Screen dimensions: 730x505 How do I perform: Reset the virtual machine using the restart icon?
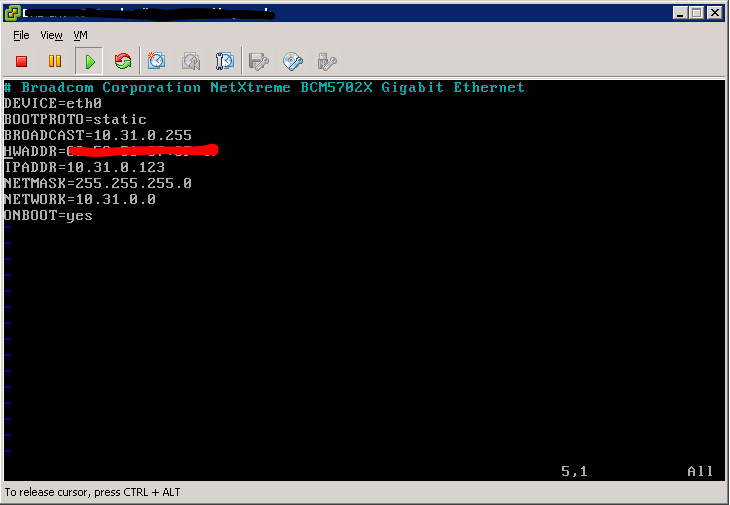[x=123, y=61]
